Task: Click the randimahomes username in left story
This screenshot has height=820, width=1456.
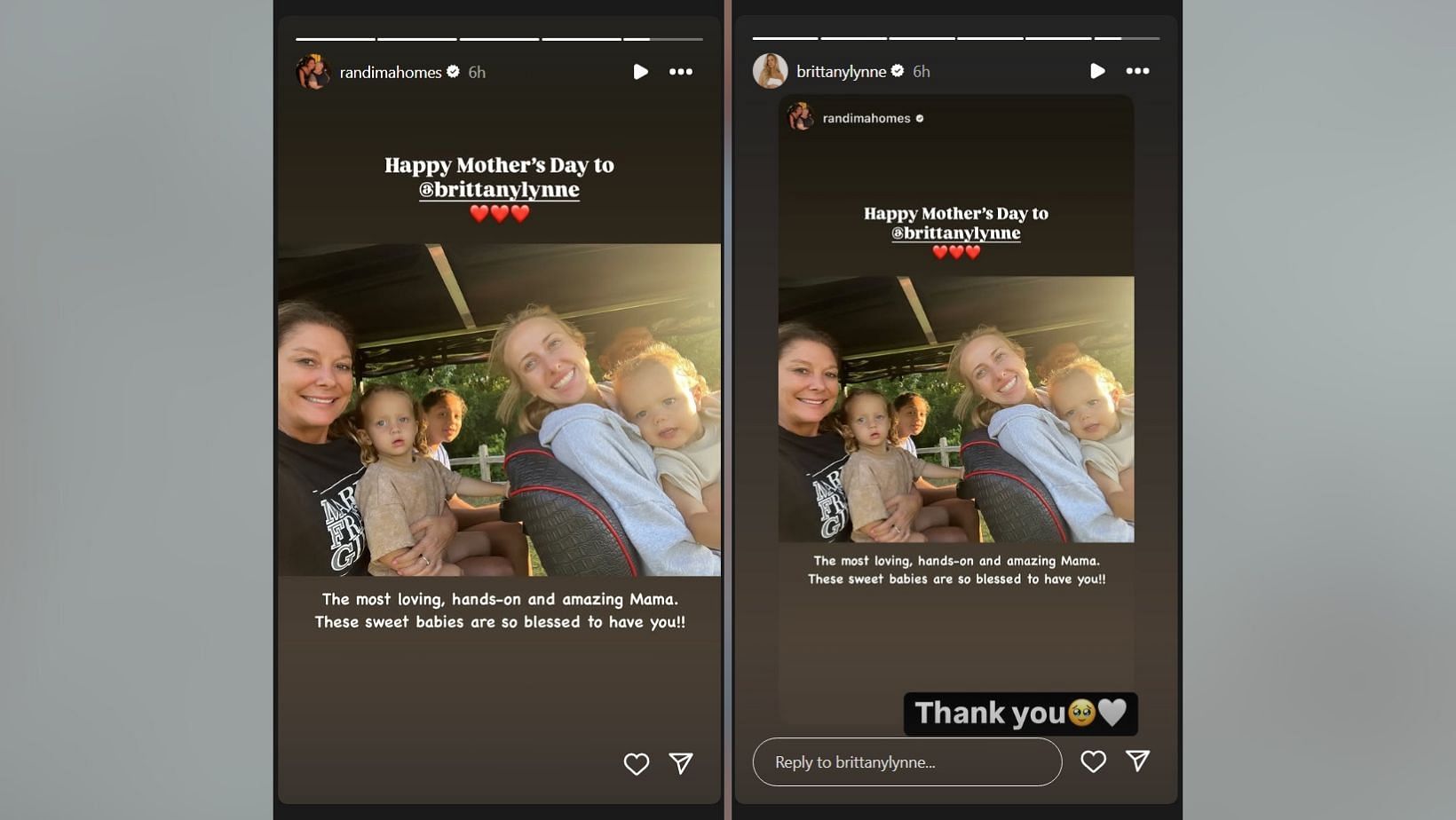Action: click(x=391, y=73)
